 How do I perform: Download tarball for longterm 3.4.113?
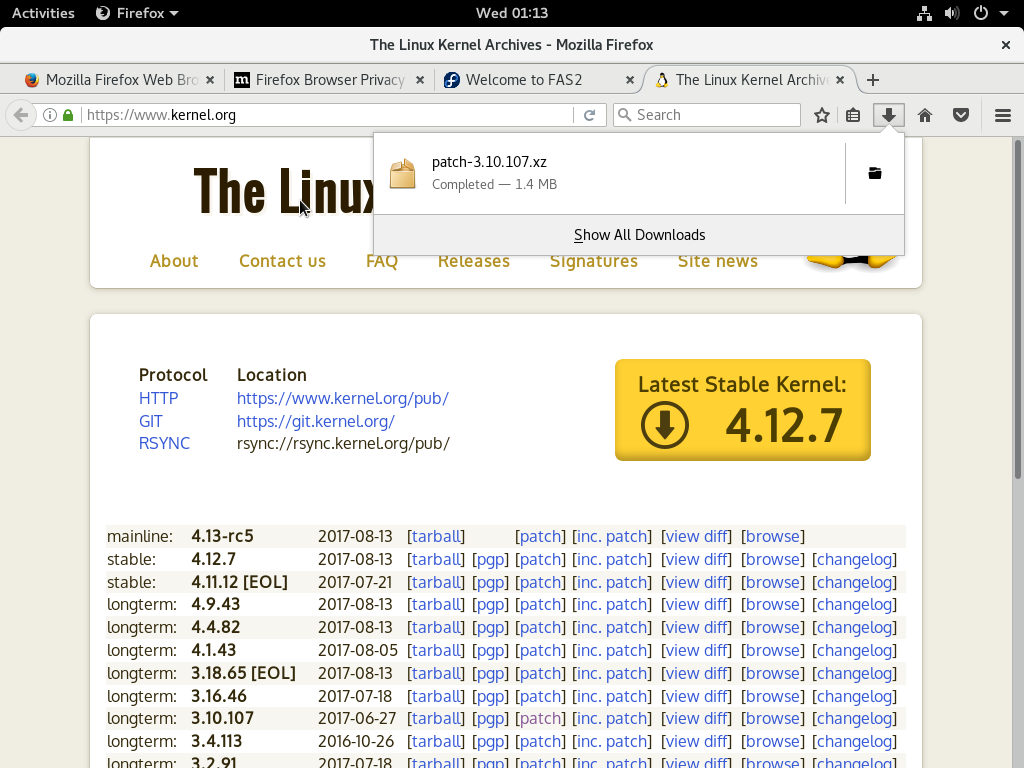(436, 741)
